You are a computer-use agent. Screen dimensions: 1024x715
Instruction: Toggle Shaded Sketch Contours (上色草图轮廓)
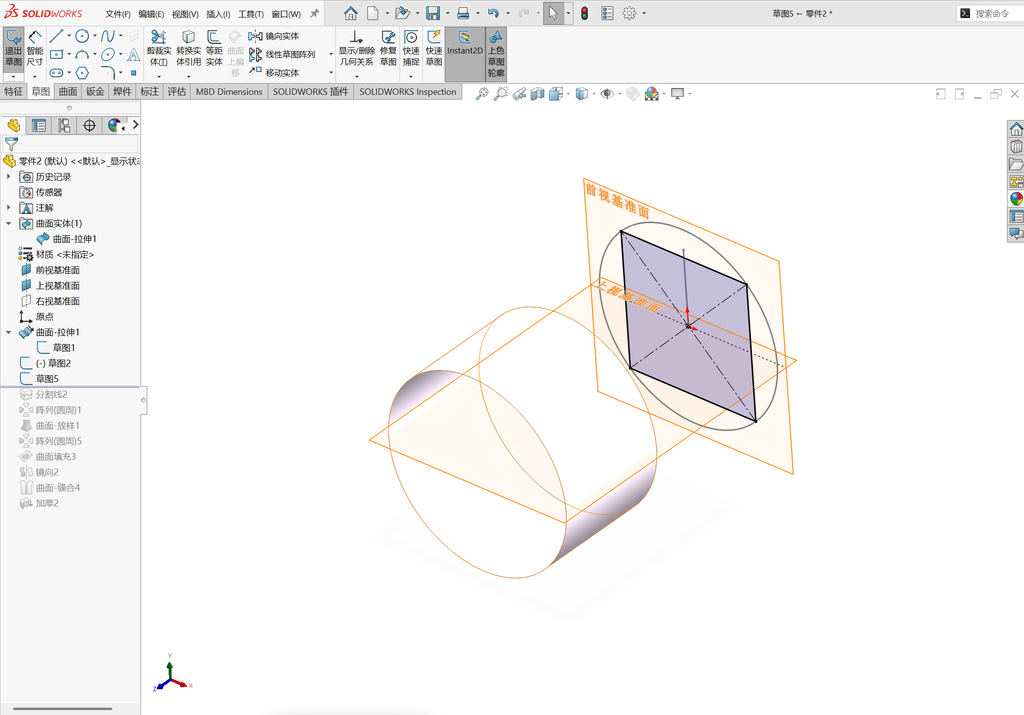coord(496,54)
